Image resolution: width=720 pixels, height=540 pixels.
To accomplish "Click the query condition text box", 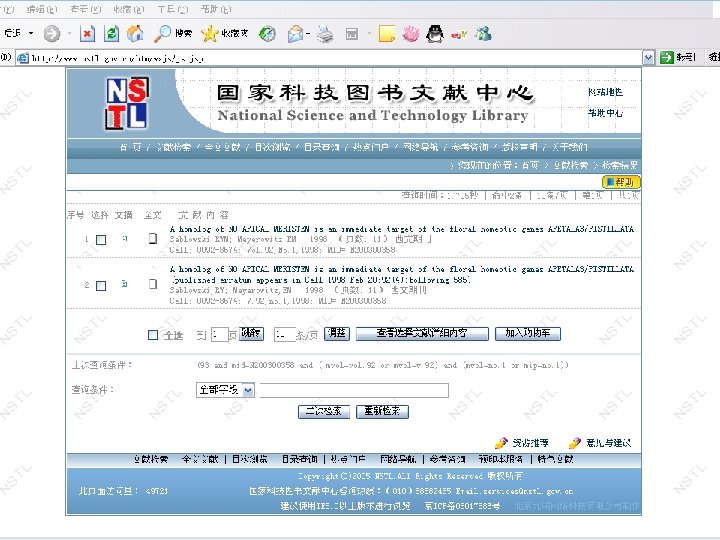I will click(354, 390).
